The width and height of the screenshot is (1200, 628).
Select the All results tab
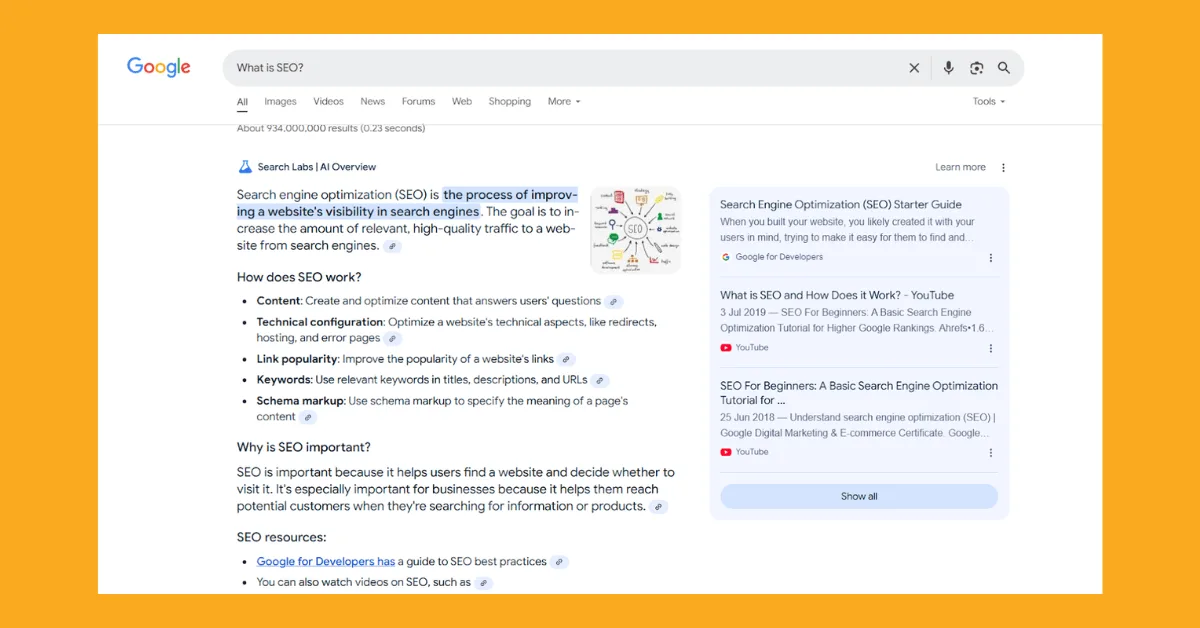pos(242,102)
